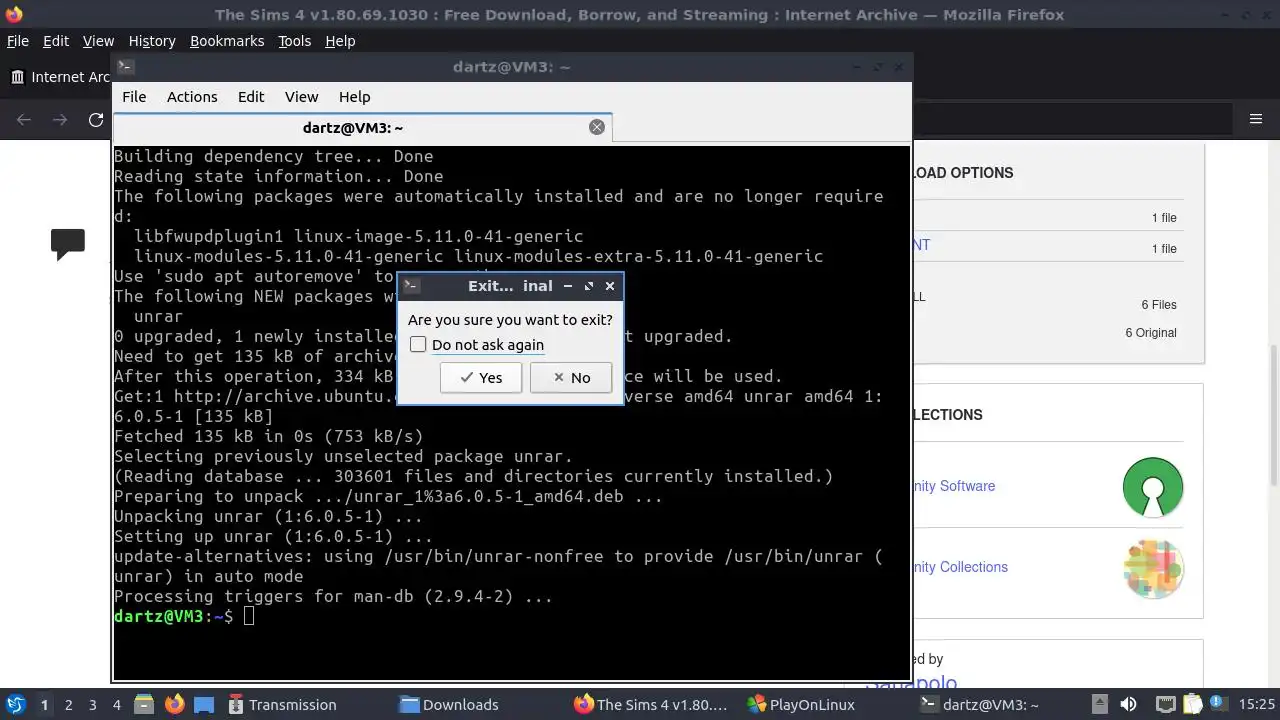Open Firefox File menu
This screenshot has height=720, width=1280.
point(18,41)
